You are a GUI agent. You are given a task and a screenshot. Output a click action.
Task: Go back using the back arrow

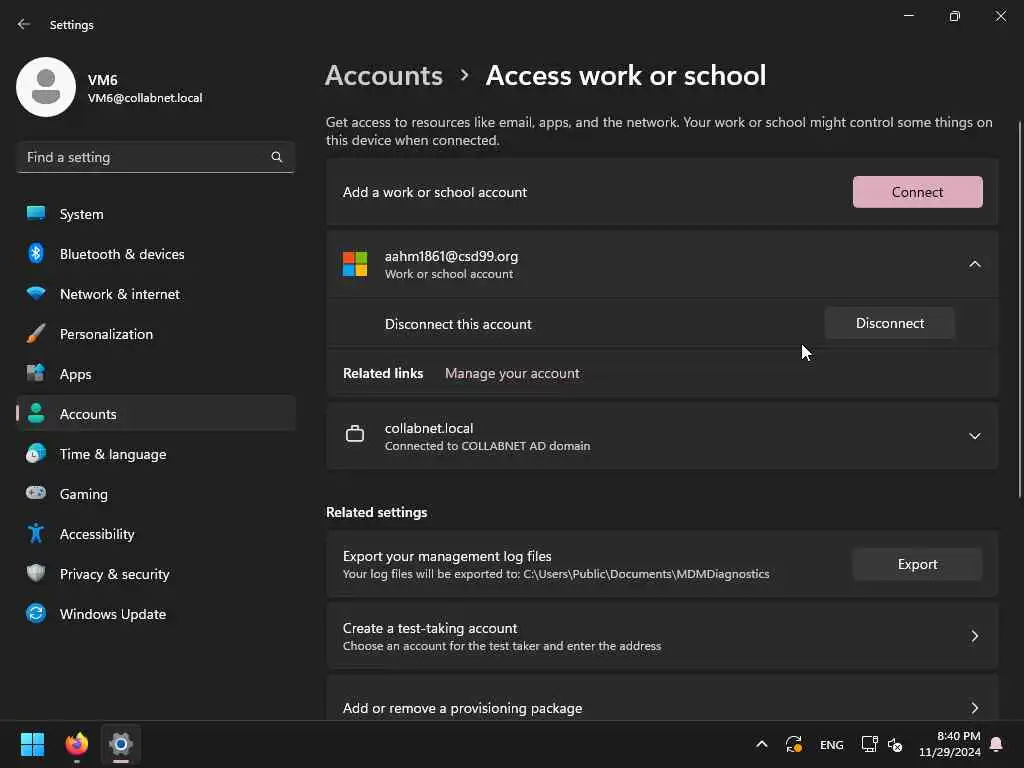click(x=24, y=24)
